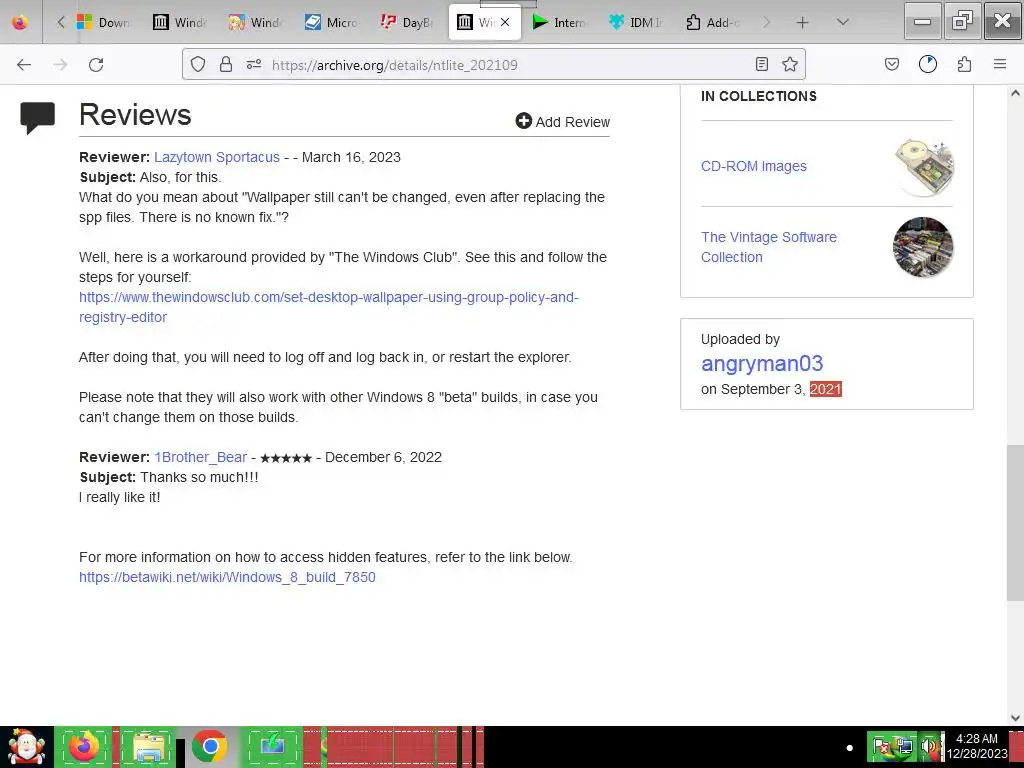Image resolution: width=1024 pixels, height=768 pixels.
Task: Toggle reader view icon
Action: point(761,64)
